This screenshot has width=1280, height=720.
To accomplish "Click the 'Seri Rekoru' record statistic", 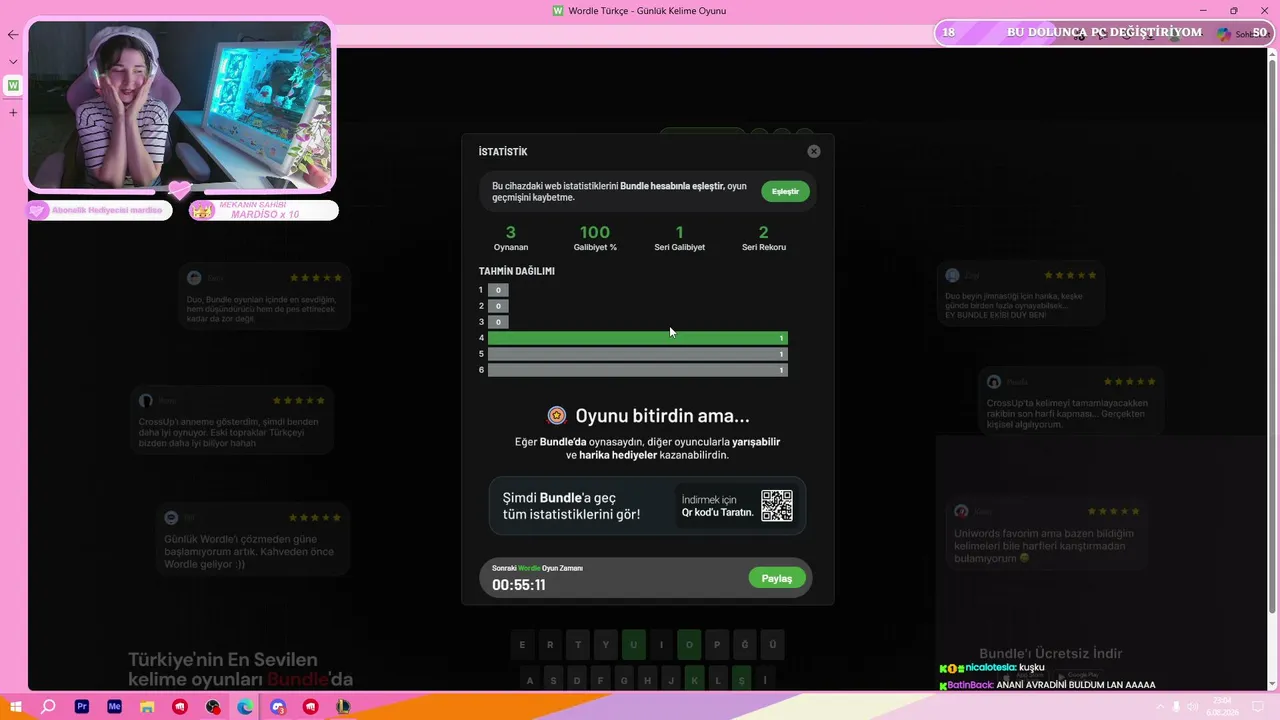I will coord(764,238).
